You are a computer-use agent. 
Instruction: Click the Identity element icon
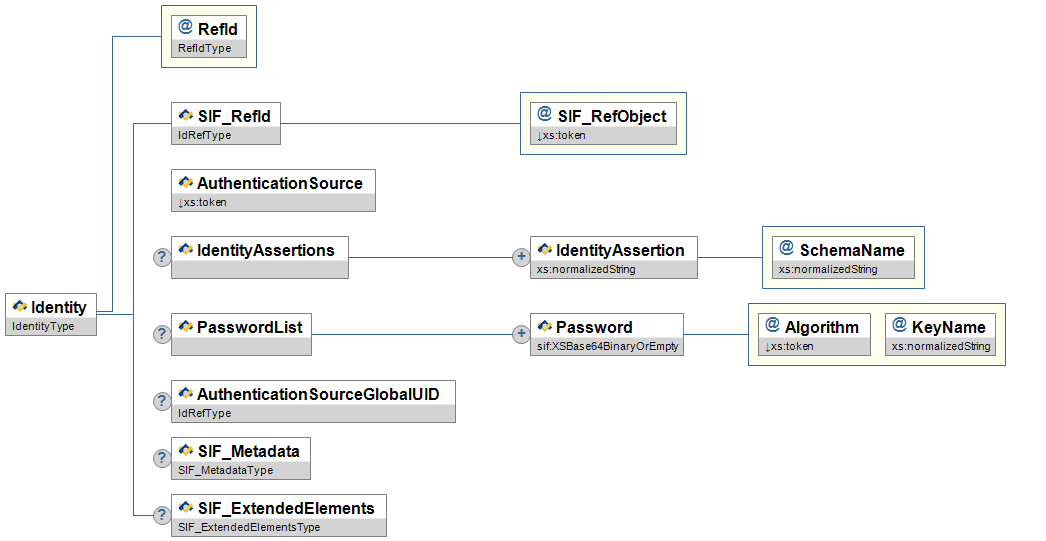coord(20,307)
